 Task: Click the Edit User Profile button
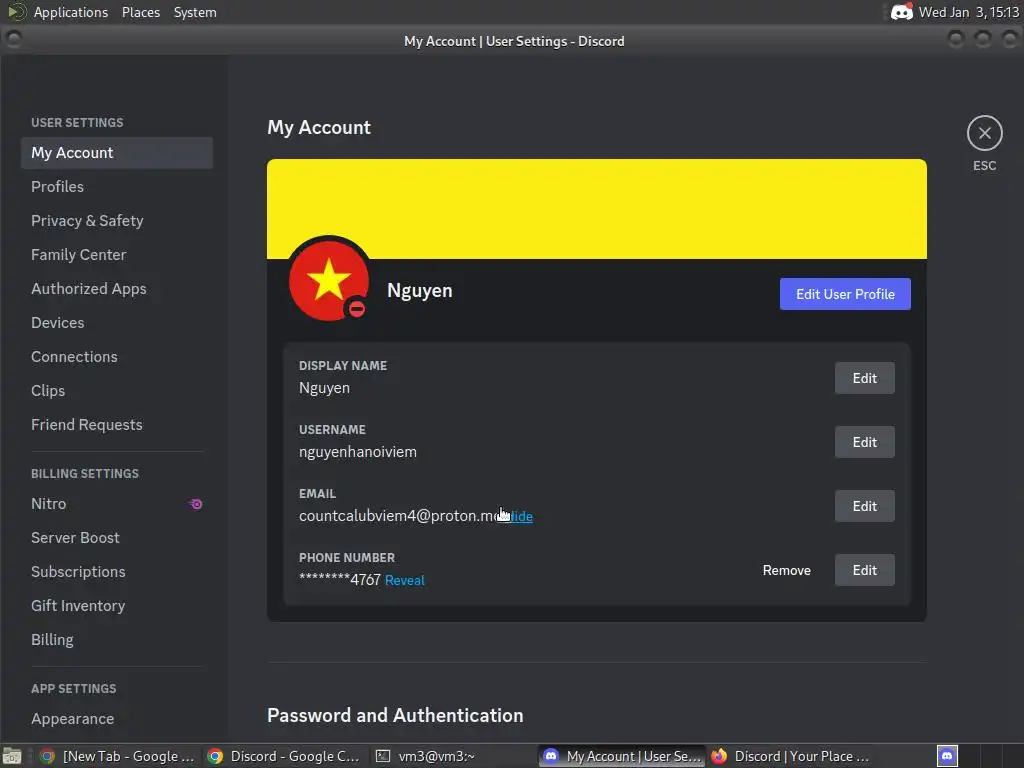(845, 294)
